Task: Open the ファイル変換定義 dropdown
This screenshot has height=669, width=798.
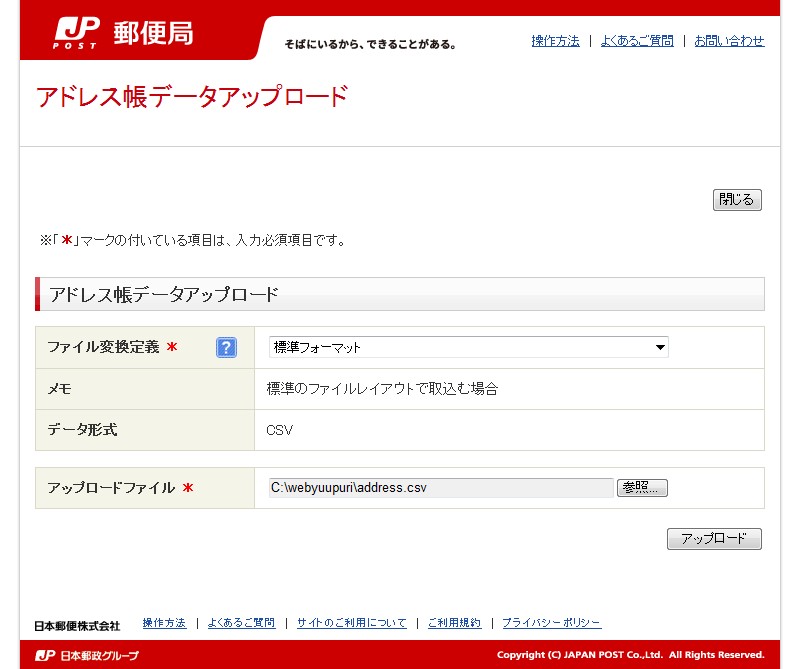Action: tap(468, 347)
